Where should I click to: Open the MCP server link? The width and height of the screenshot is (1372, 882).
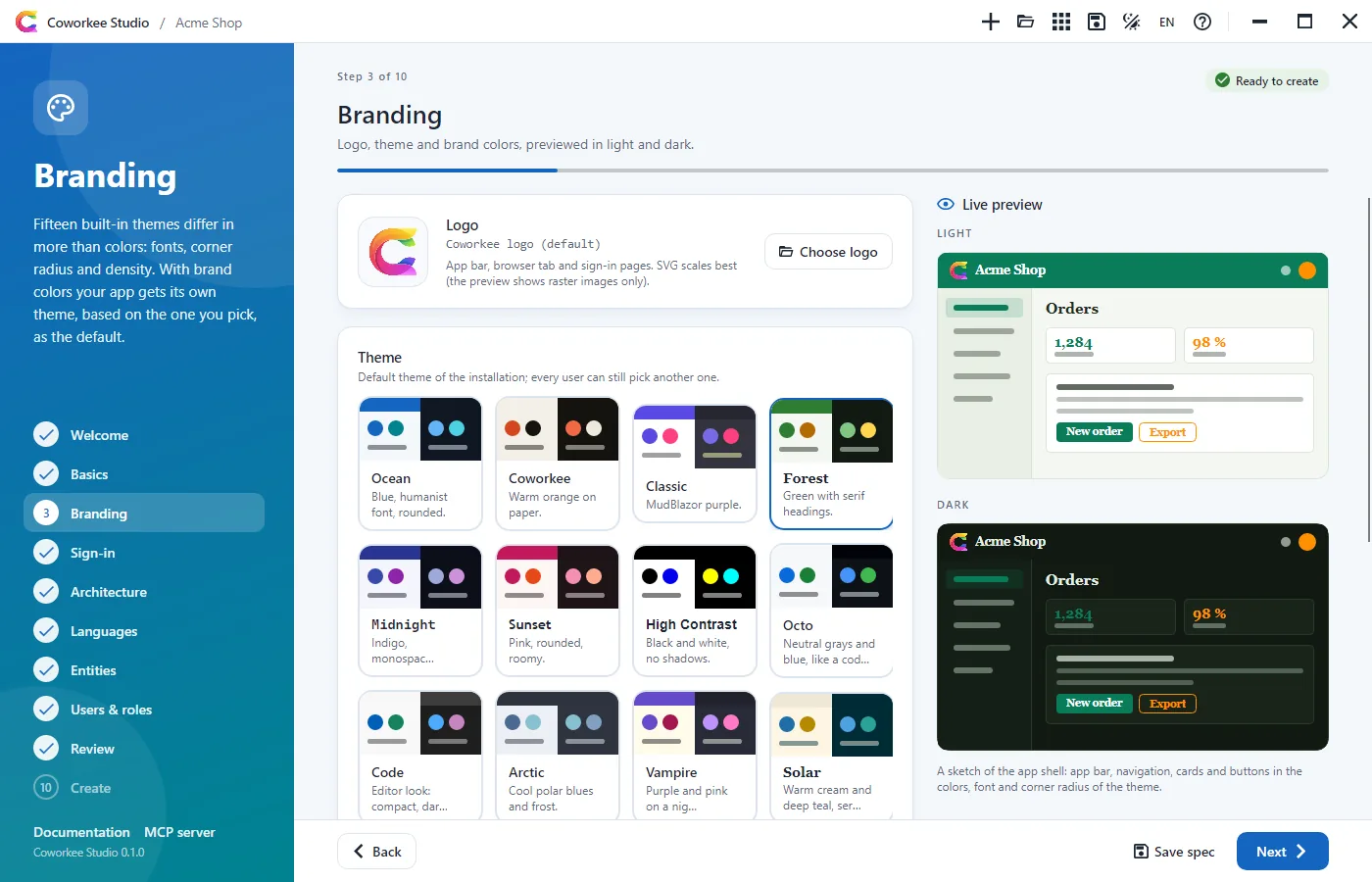pos(179,832)
